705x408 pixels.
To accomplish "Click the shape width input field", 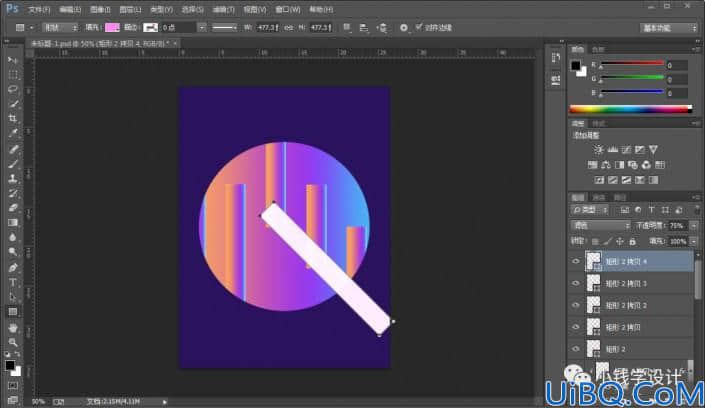I will click(268, 27).
